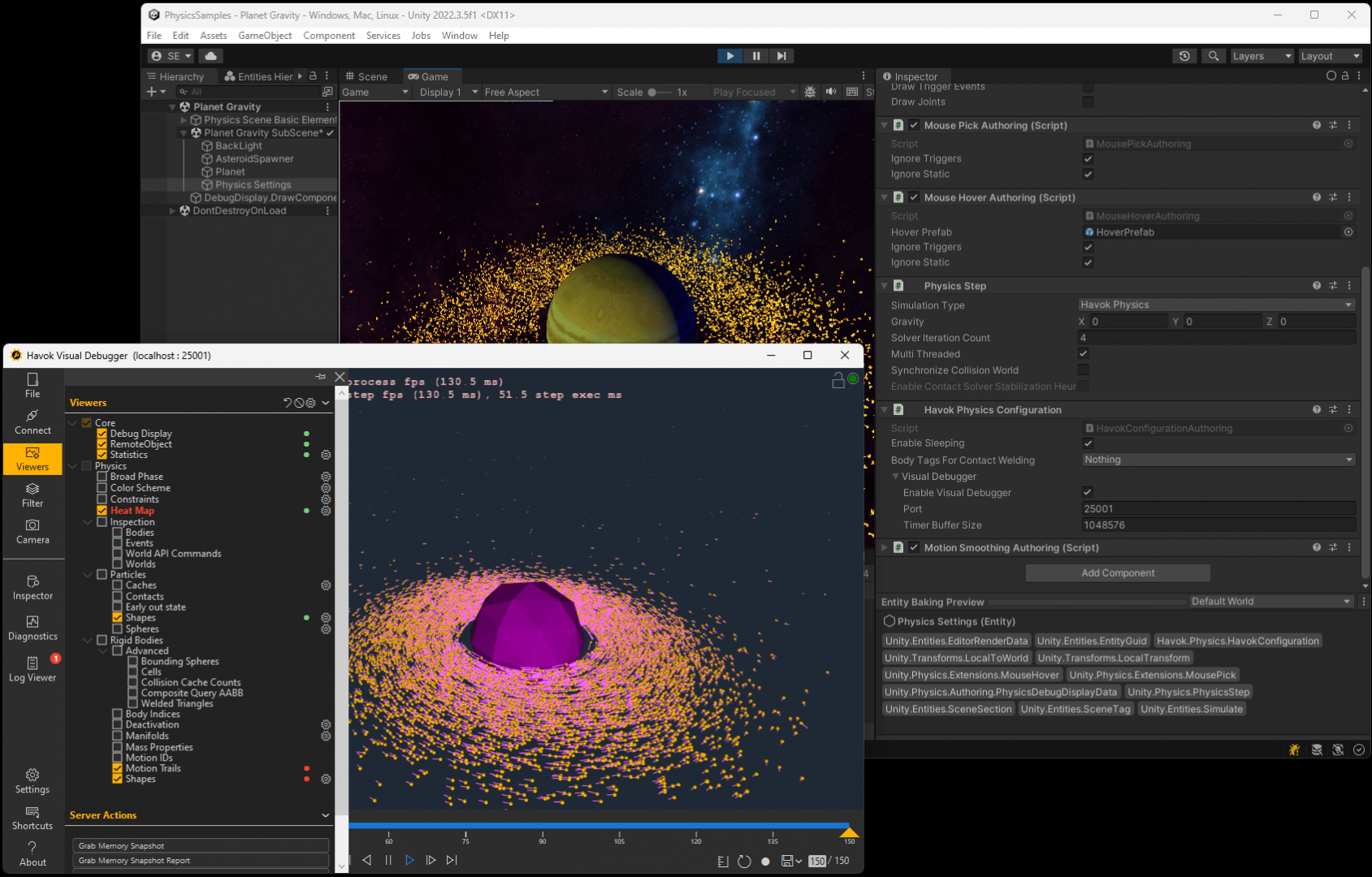
Task: Open the Assets menu
Action: coord(214,36)
